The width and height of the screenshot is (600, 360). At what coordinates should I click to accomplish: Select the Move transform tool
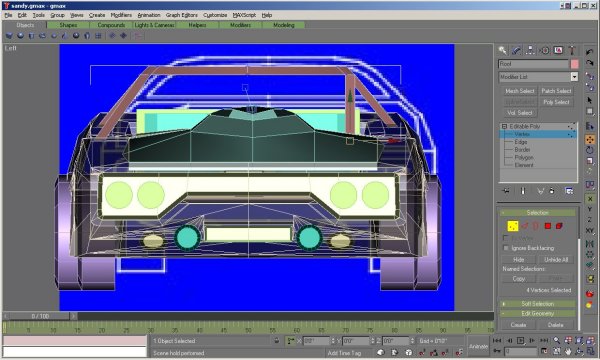pyautogui.click(x=590, y=140)
